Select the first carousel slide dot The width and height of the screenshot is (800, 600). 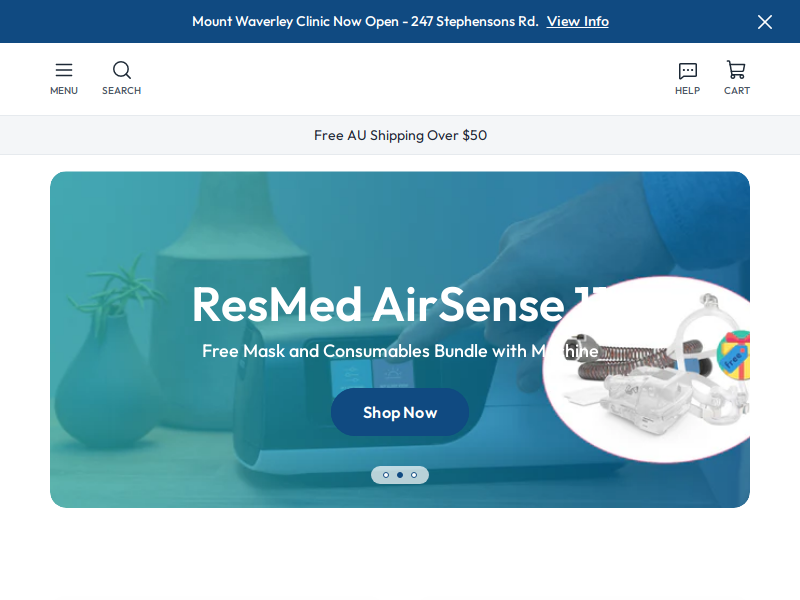[x=386, y=475]
